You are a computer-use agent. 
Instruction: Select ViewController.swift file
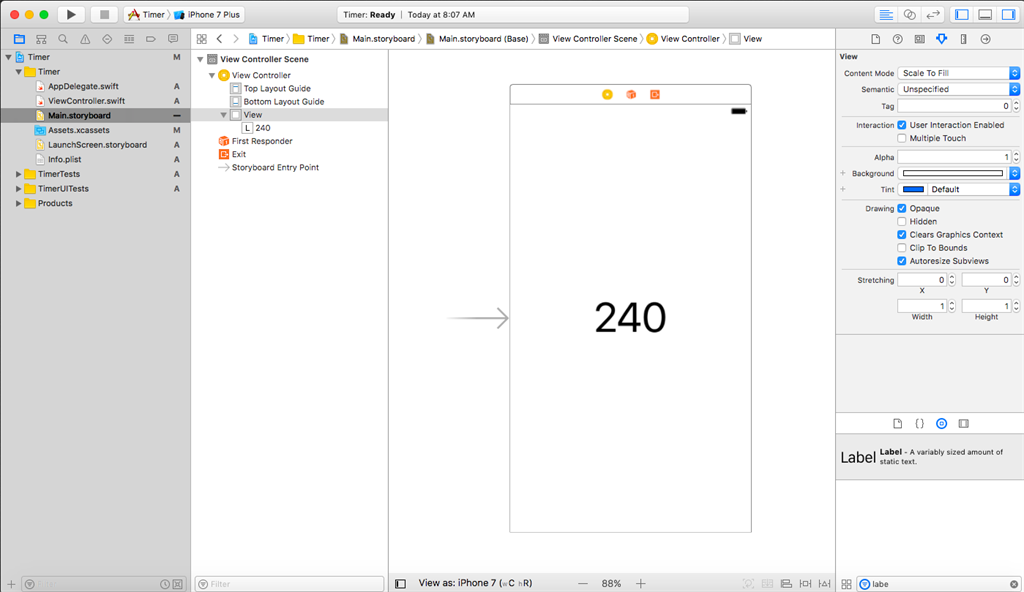86,101
